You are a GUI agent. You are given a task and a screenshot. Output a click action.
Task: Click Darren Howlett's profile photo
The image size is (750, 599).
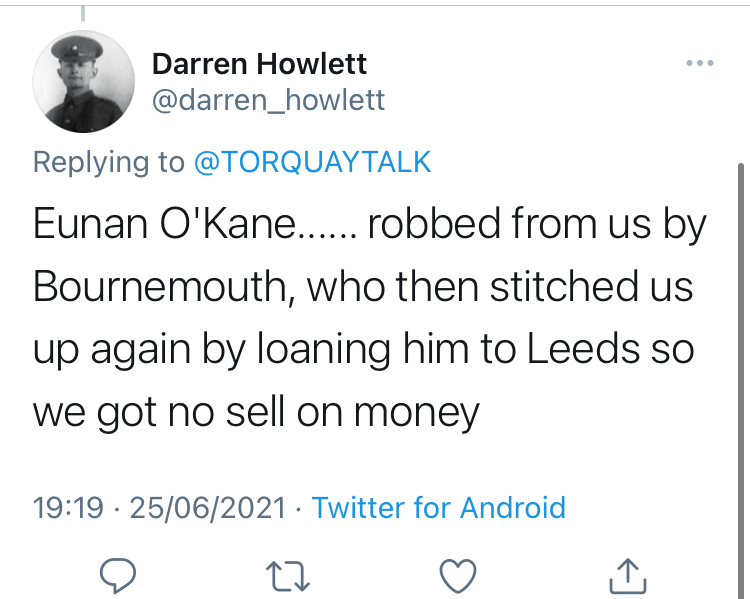pyautogui.click(x=83, y=81)
